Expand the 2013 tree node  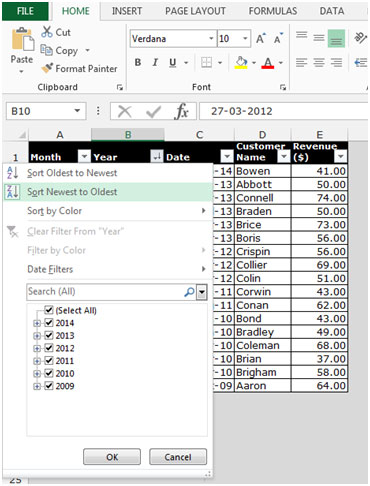[37, 336]
